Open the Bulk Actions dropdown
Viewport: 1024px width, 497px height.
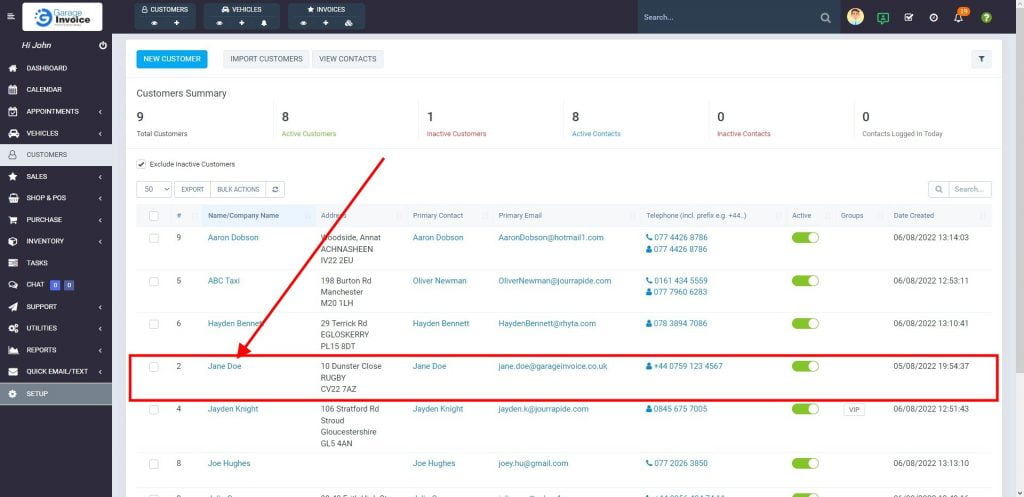(238, 189)
